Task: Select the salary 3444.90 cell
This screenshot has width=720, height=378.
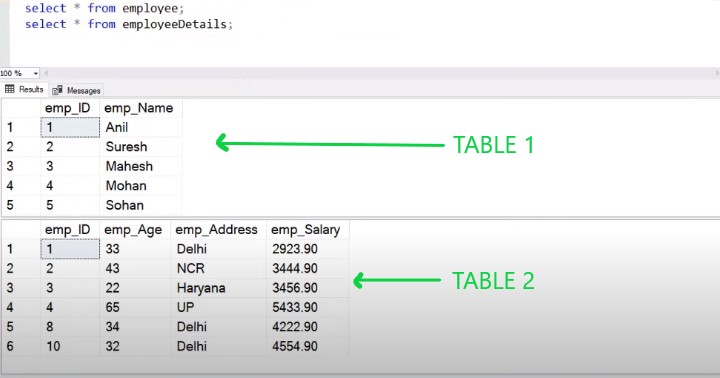Action: [x=307, y=268]
